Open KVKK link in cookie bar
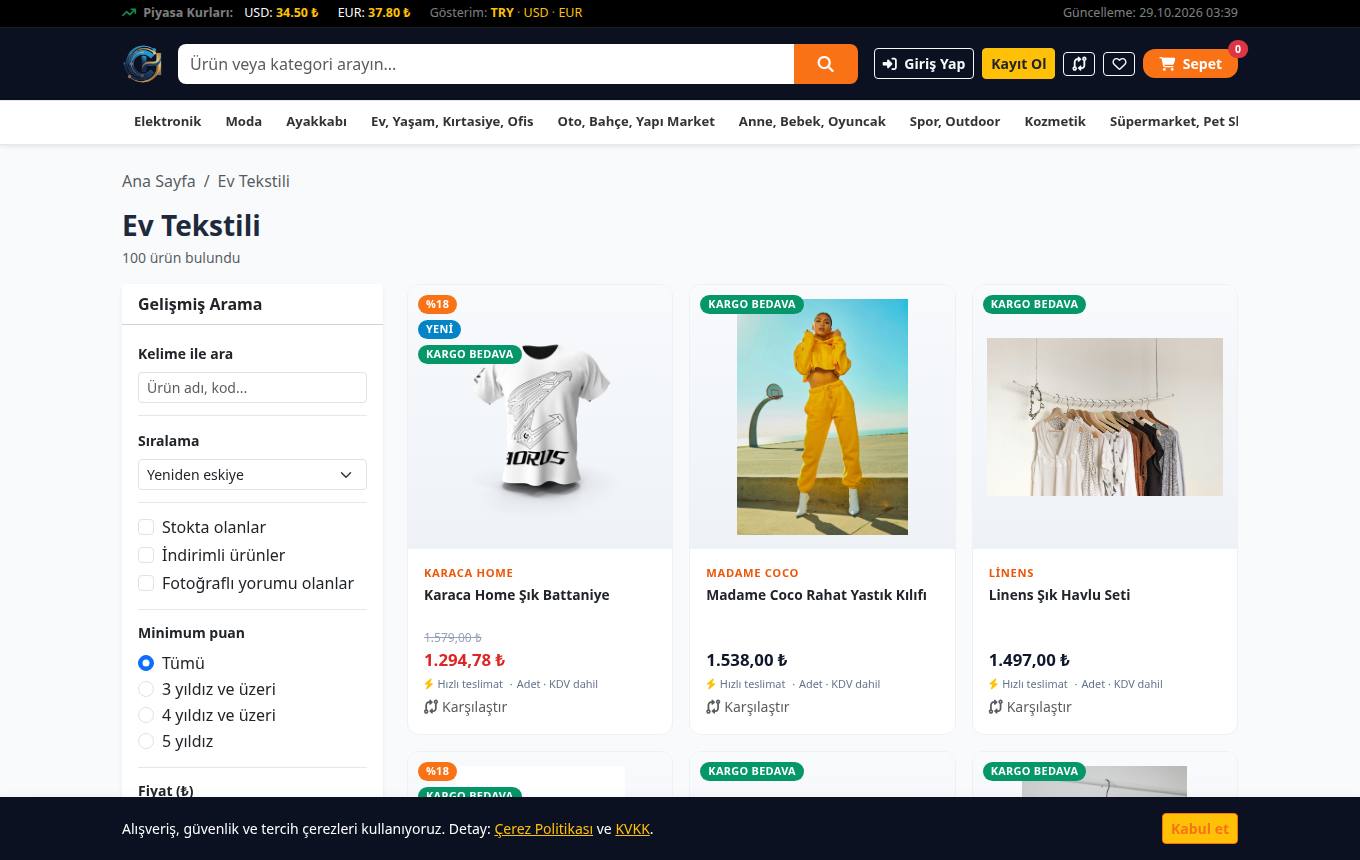The height and width of the screenshot is (860, 1360). 632,829
